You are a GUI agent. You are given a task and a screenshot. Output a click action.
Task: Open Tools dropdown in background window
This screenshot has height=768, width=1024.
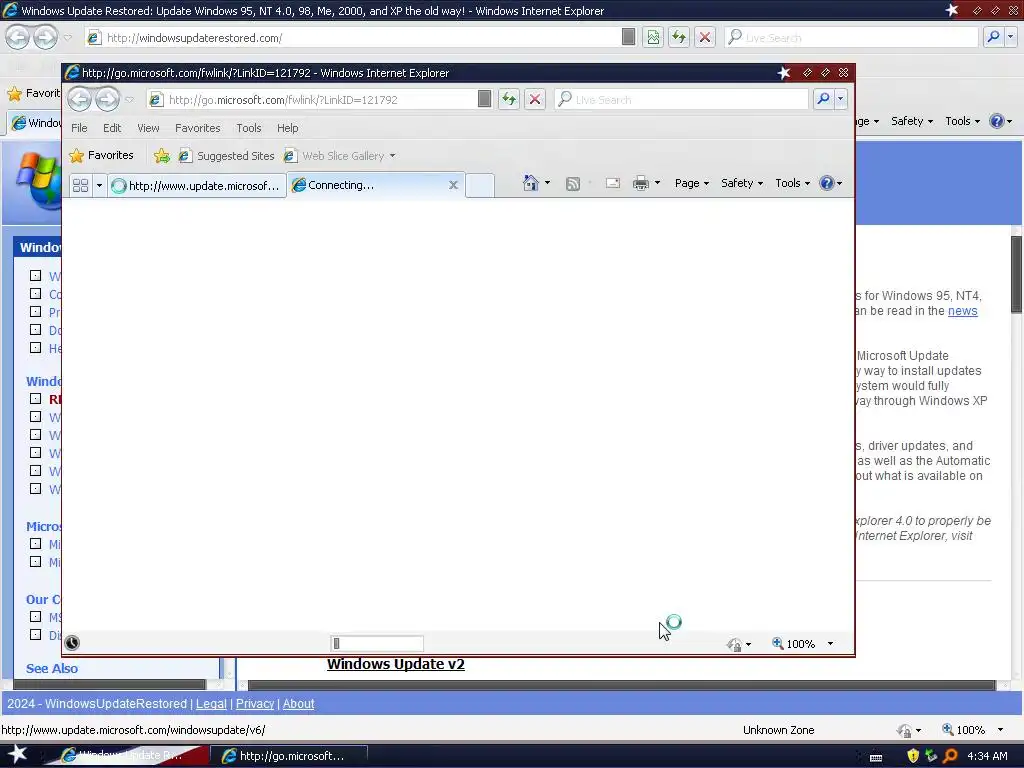click(963, 121)
